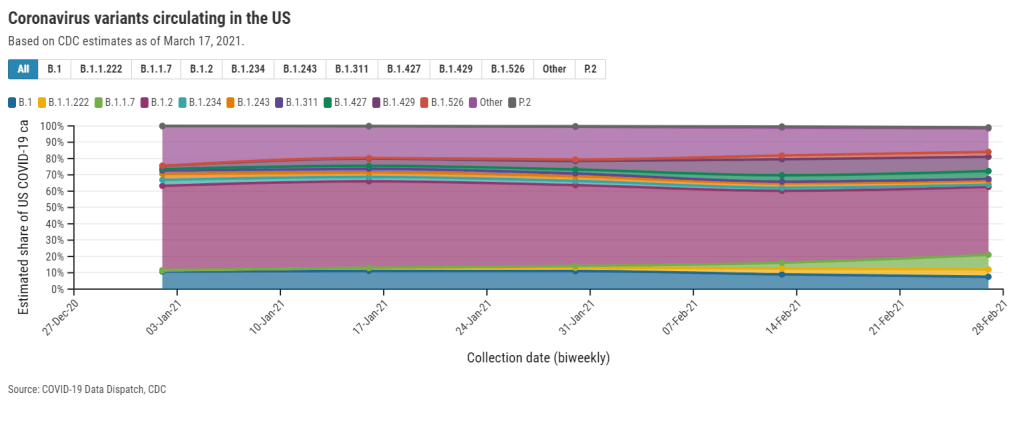Select the B.1.429 filter button

coord(456,69)
